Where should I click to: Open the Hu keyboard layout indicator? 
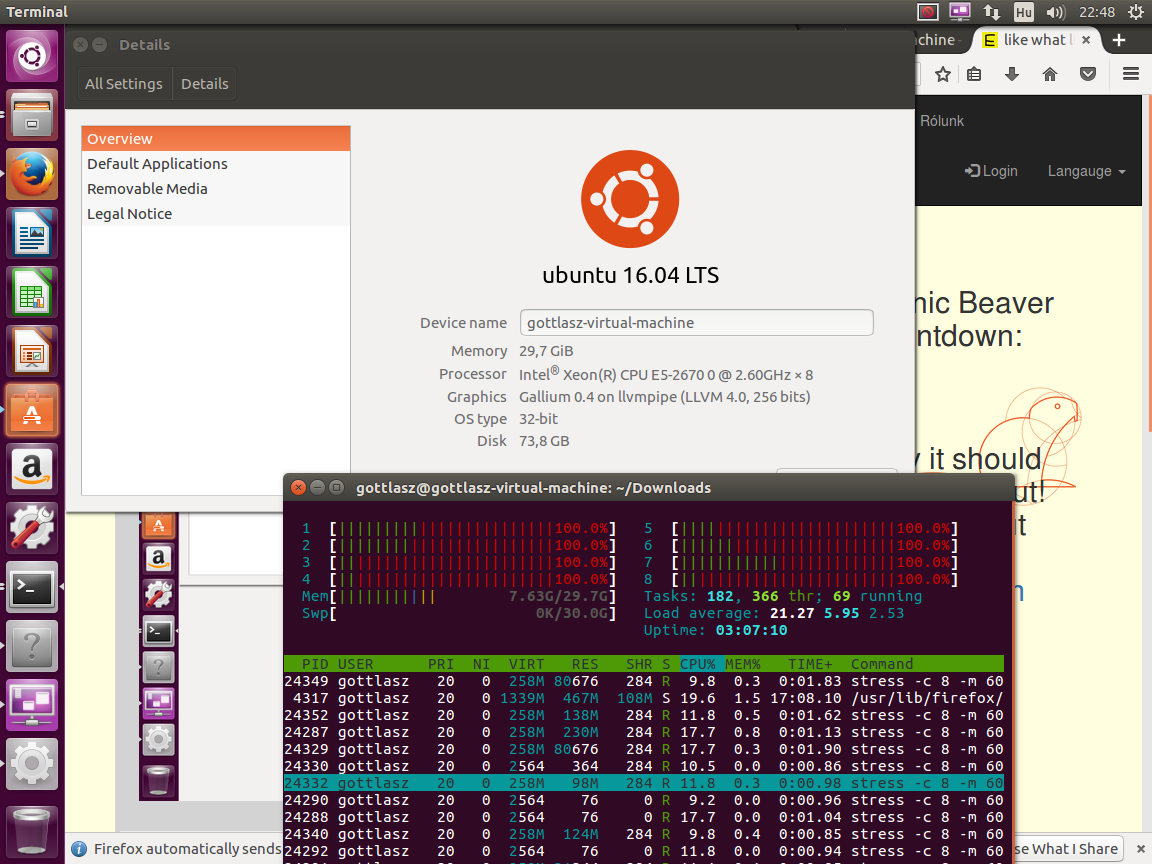(x=1023, y=12)
